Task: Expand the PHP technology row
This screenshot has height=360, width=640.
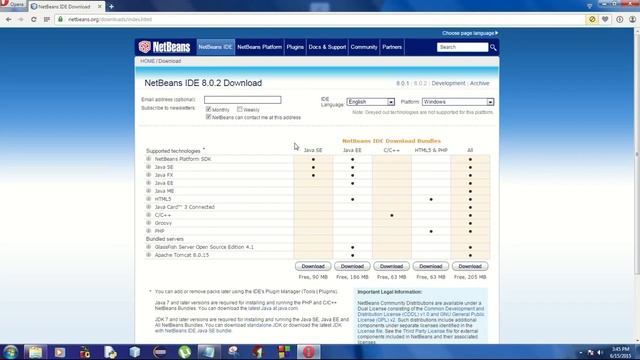Action: [149, 231]
